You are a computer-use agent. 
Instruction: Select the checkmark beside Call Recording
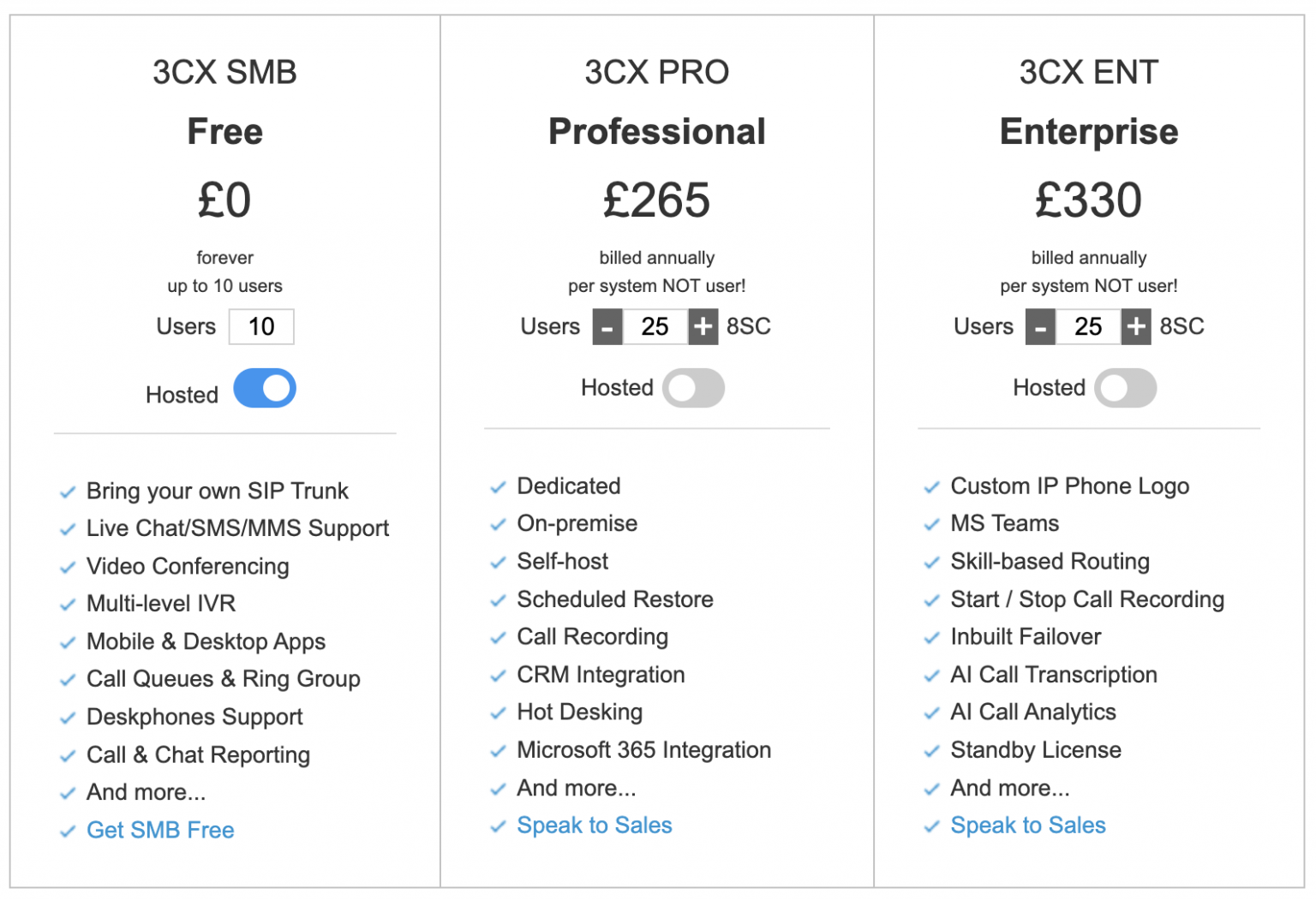click(499, 637)
